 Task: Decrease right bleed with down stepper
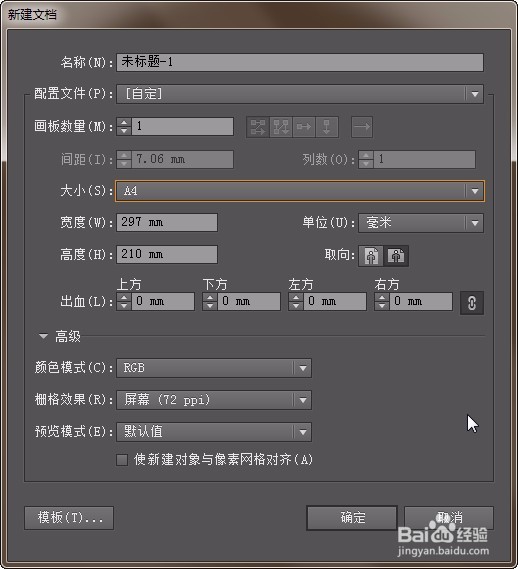[382, 306]
